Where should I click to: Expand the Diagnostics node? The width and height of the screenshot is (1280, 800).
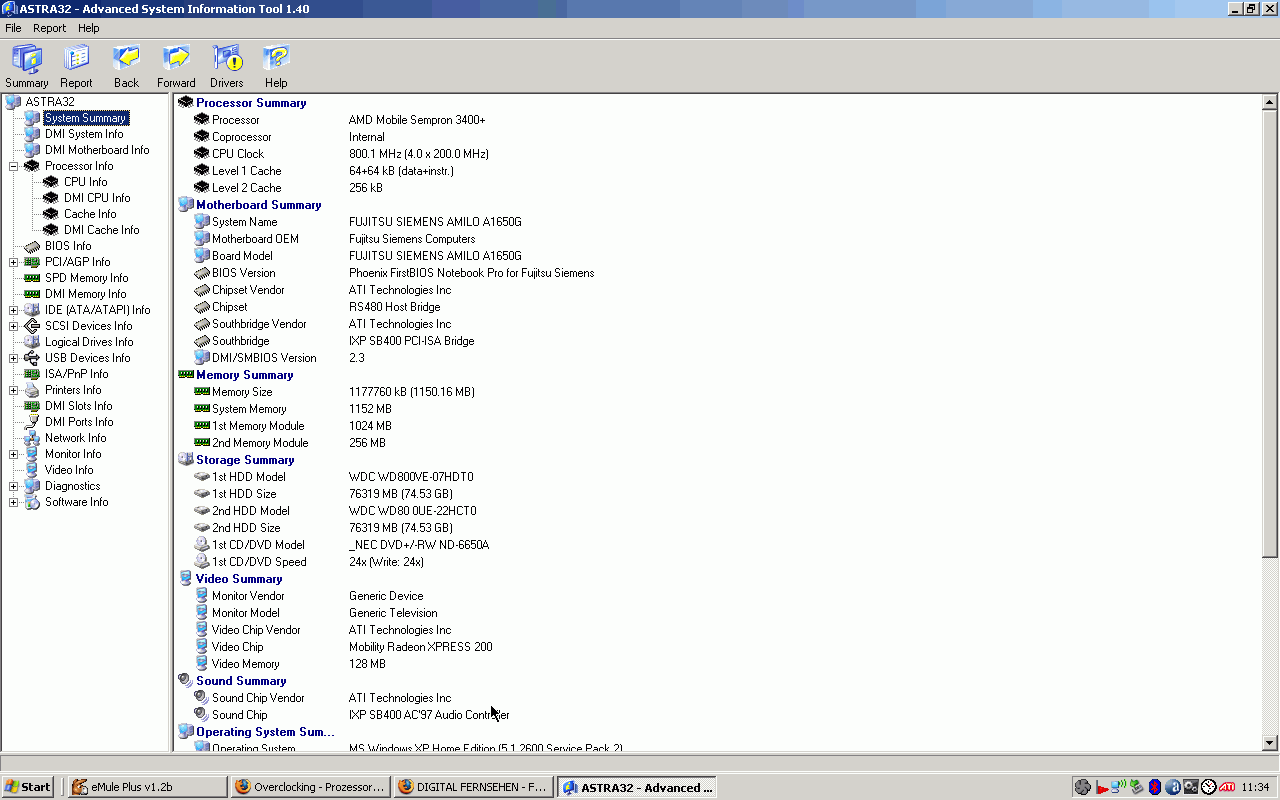coord(14,486)
